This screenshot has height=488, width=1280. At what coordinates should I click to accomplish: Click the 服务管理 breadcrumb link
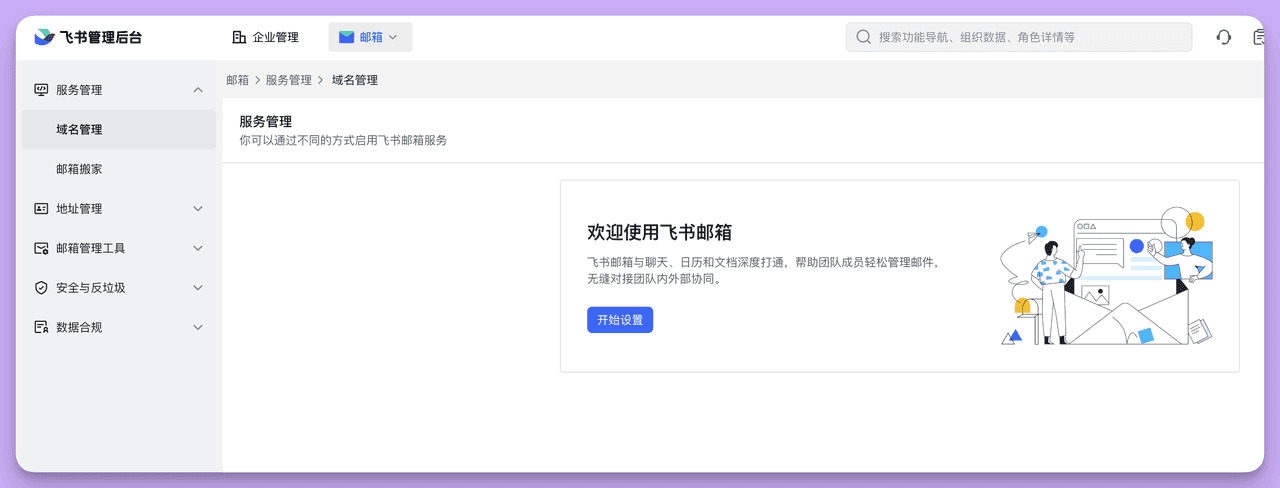click(x=289, y=80)
